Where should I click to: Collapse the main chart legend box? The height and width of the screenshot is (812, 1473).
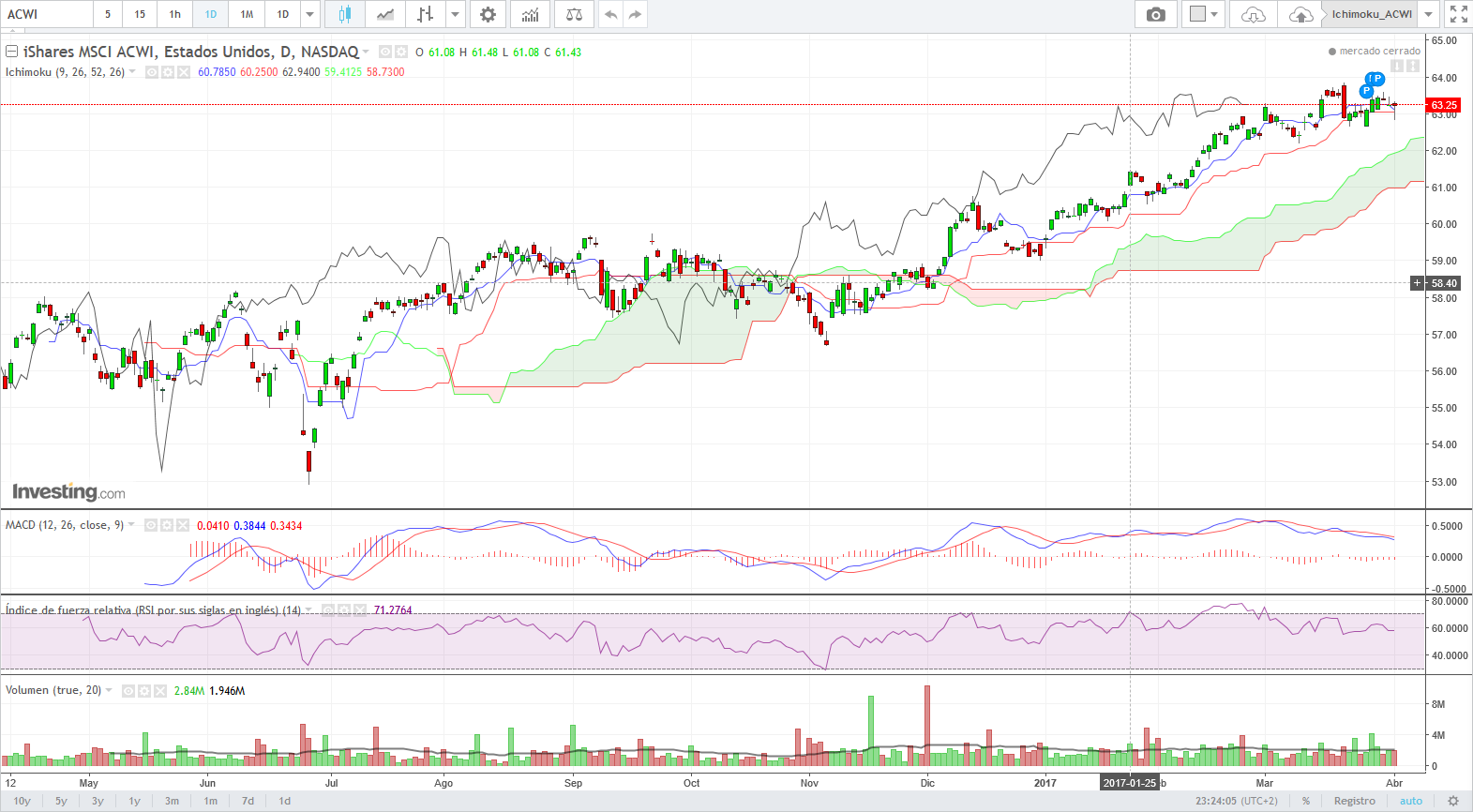(x=12, y=52)
